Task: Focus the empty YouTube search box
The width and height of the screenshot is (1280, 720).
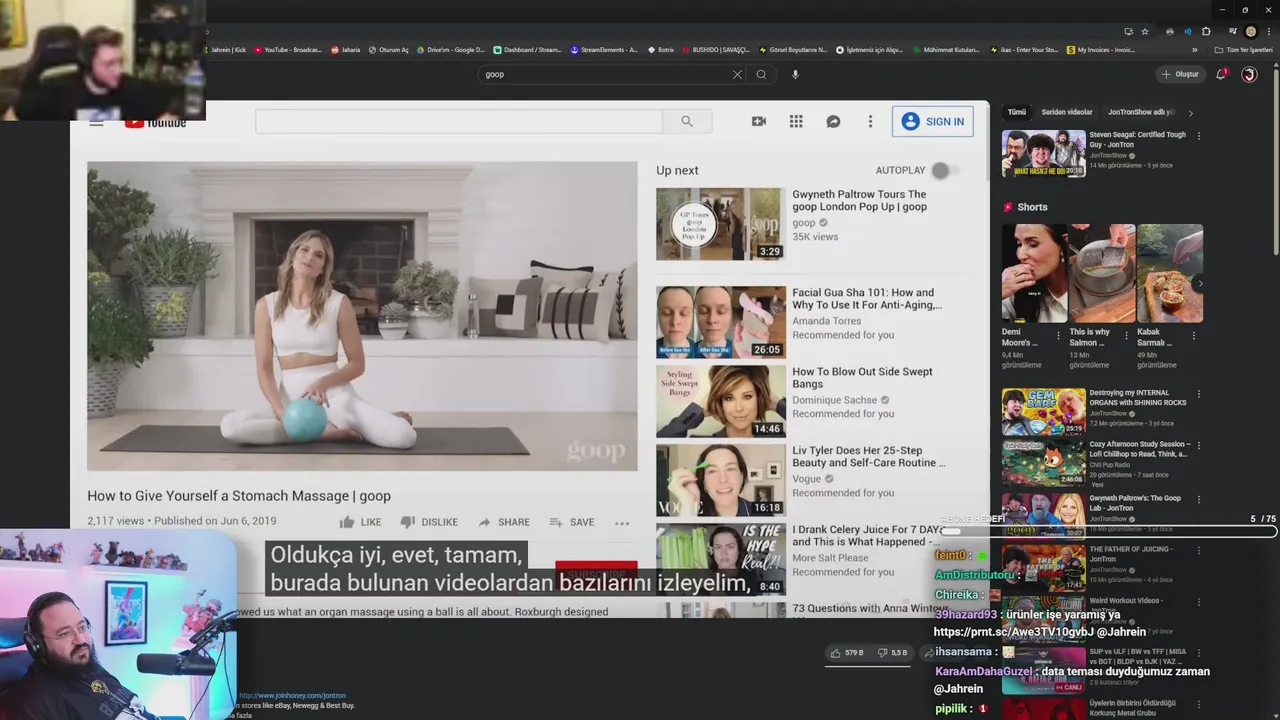Action: tap(458, 121)
